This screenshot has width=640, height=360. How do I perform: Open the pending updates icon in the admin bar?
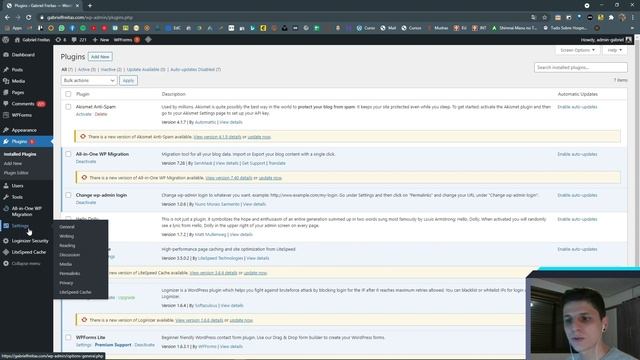click(60, 40)
